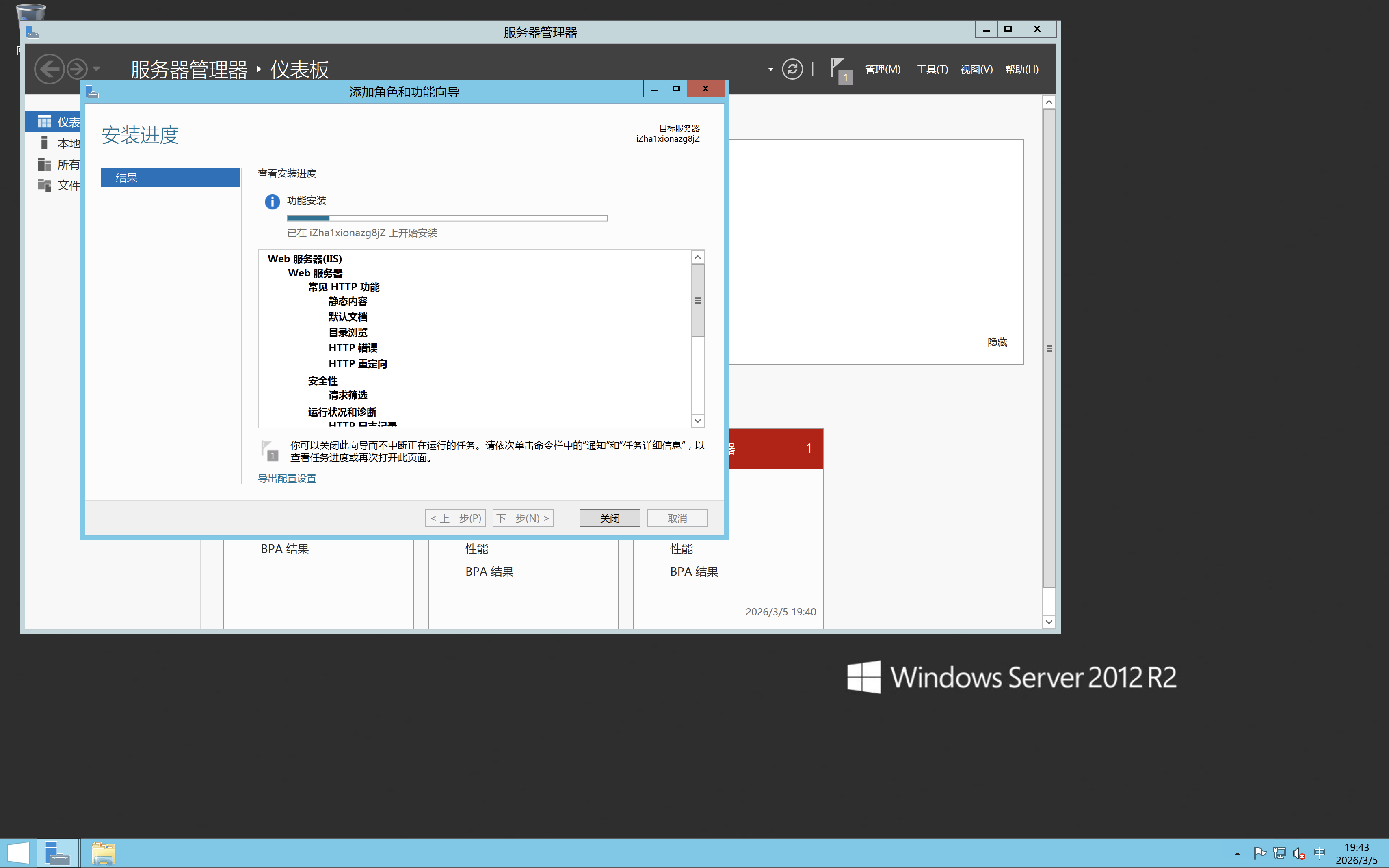Open Server Manager from the taskbar
Screen dimensions: 1389x868
pyautogui.click(x=57, y=853)
